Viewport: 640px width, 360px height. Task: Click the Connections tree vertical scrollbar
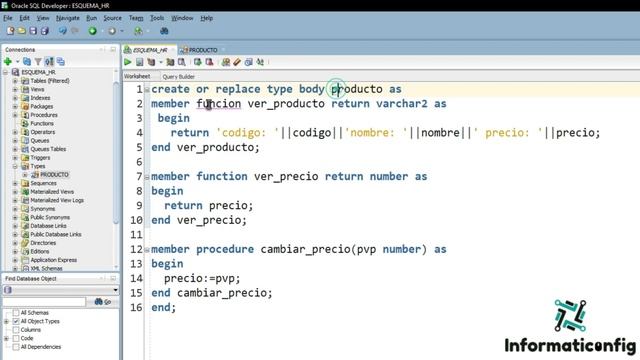coord(116,153)
